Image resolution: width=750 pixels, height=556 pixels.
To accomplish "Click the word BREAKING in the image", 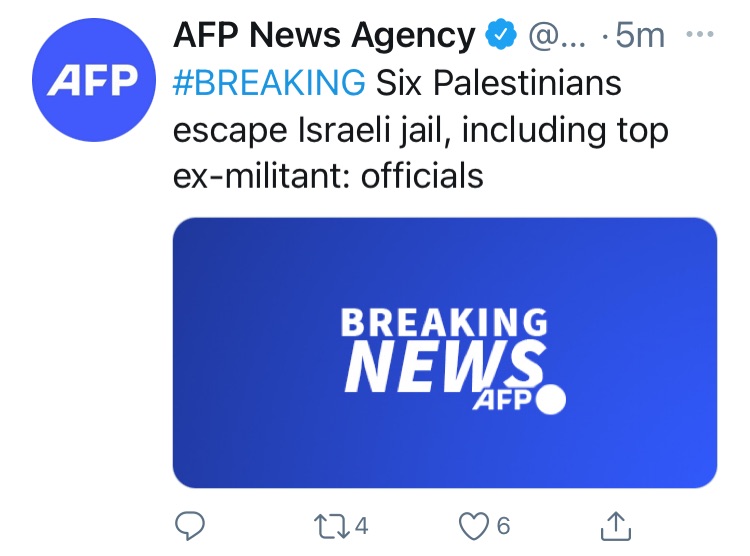I will 444,323.
